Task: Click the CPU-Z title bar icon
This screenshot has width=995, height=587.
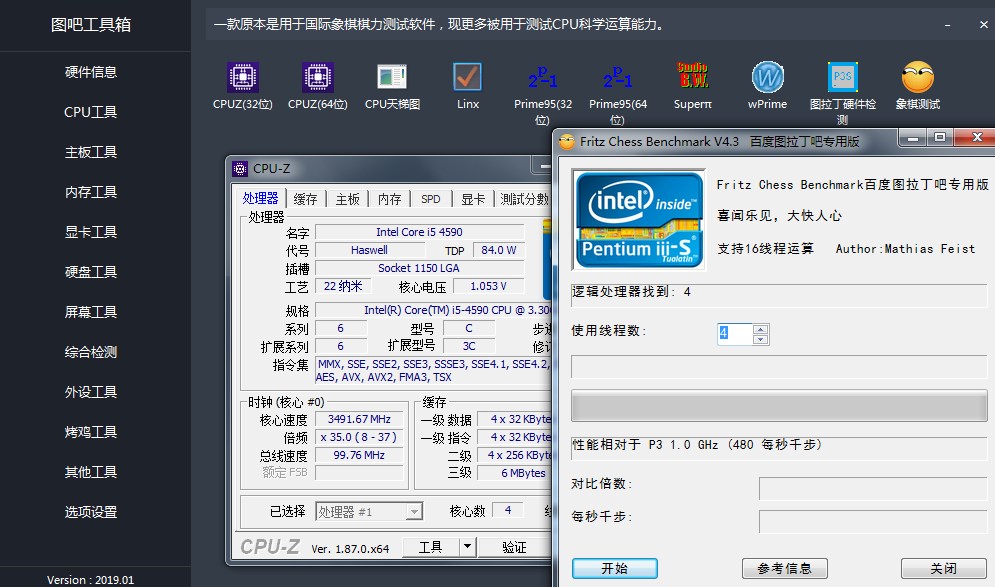Action: point(240,169)
